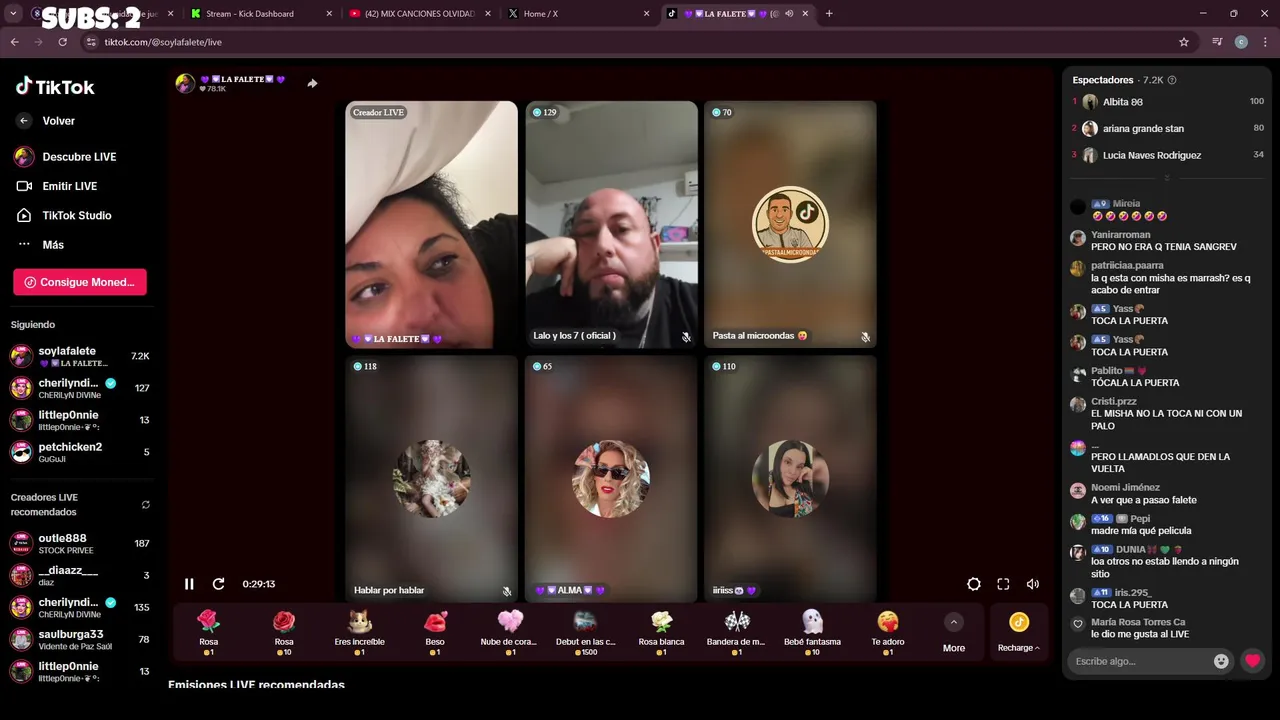Send the Debut en las c... gift

[586, 633]
